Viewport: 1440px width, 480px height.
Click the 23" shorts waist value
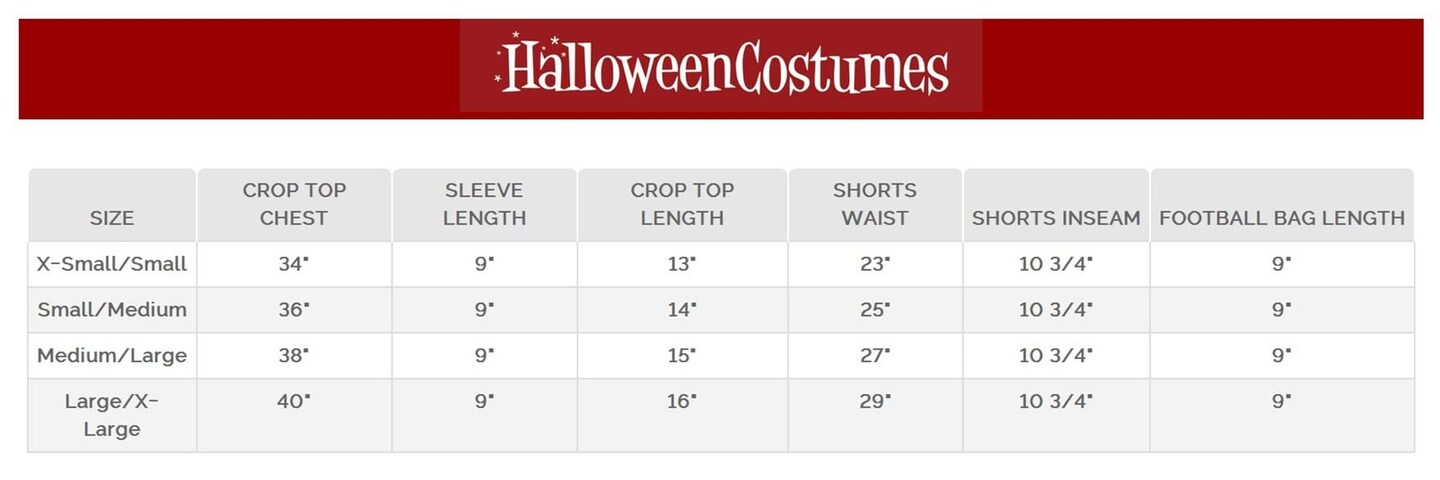click(875, 265)
